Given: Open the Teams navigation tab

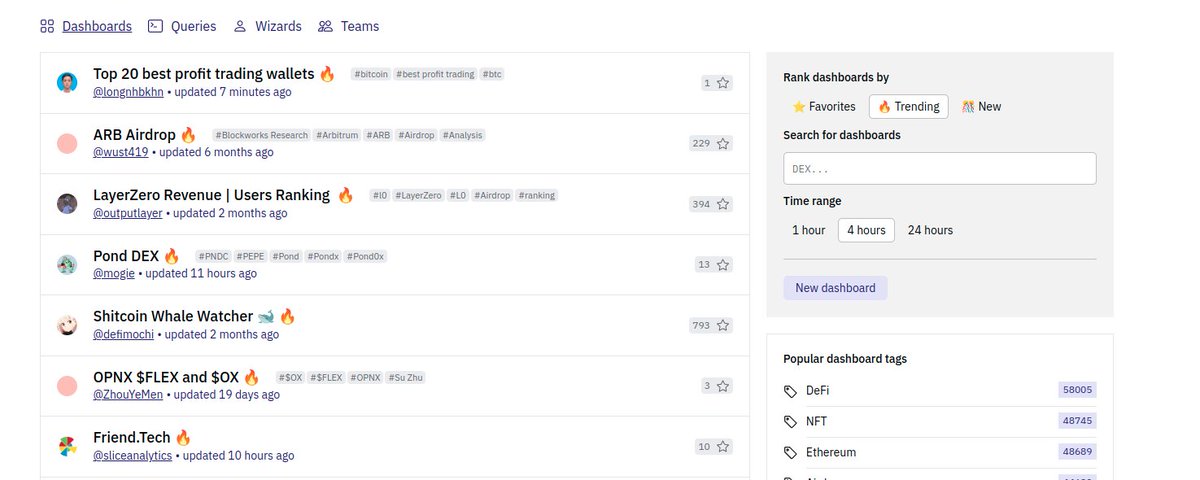Looking at the screenshot, I should click(x=360, y=26).
